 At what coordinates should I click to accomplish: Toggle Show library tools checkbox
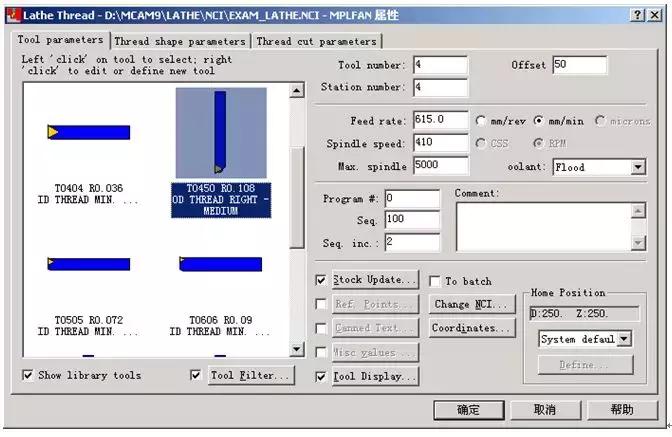coord(27,375)
